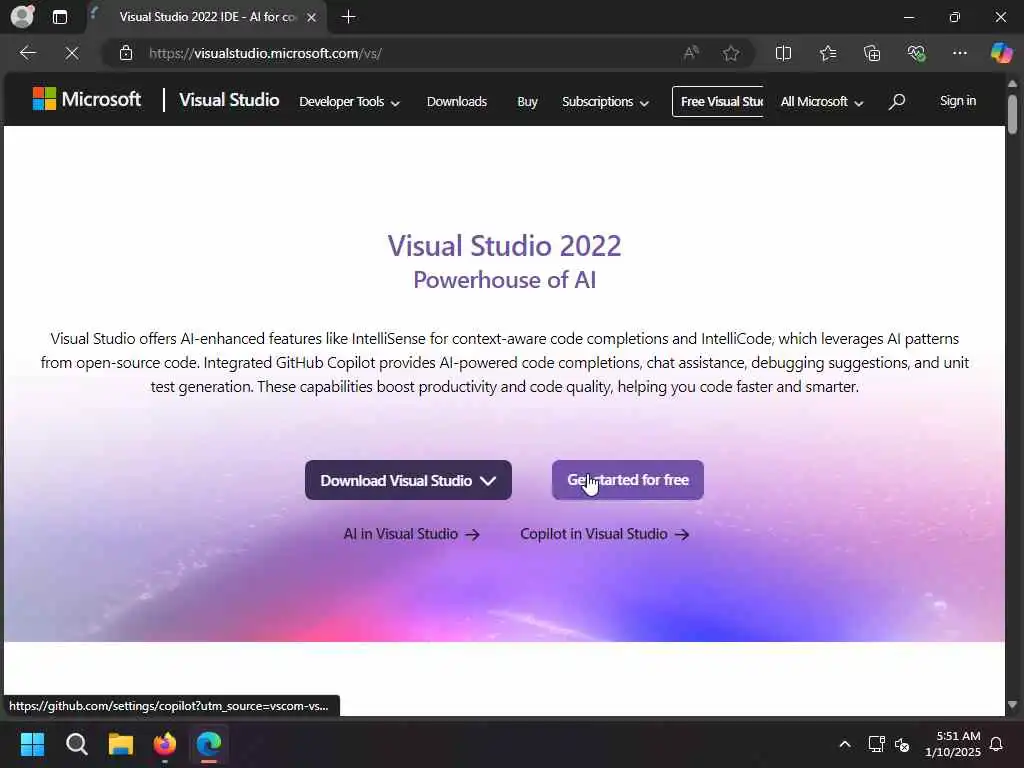Open the Edge profile avatar
Screen dimensions: 1024x768
tap(22, 16)
